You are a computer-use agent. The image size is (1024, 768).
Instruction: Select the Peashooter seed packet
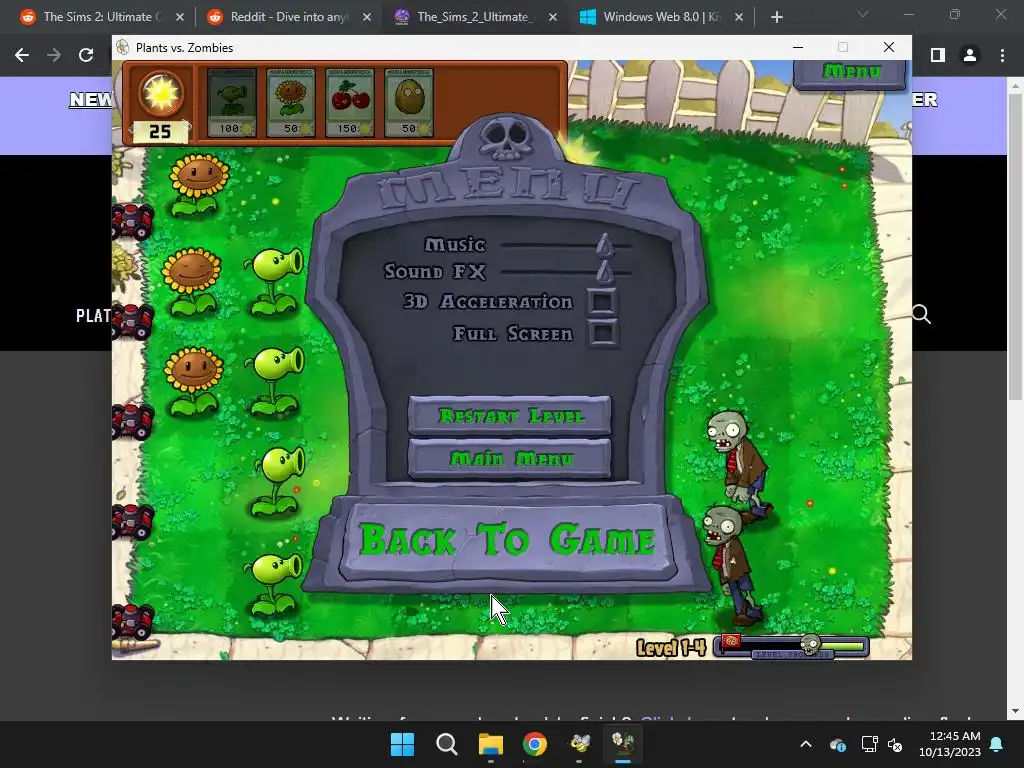coord(232,103)
